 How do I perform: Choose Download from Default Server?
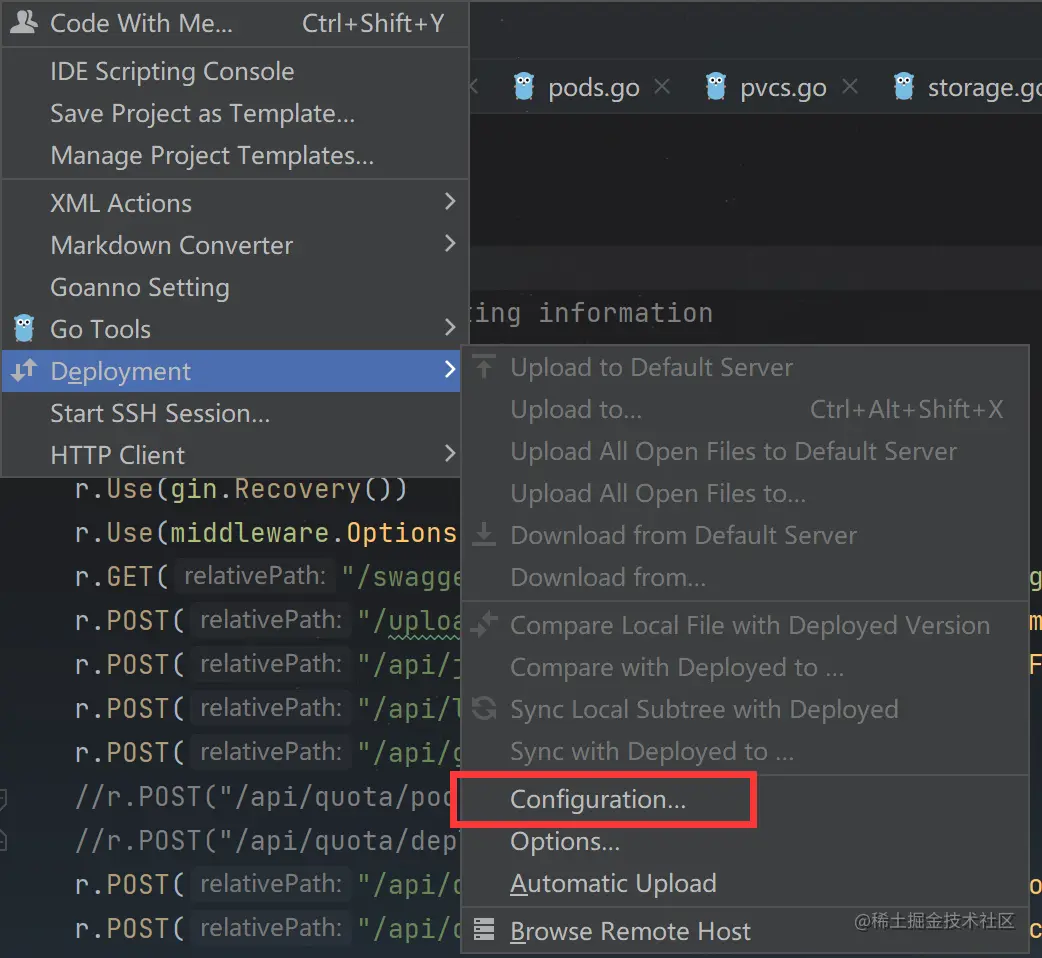tap(744, 535)
